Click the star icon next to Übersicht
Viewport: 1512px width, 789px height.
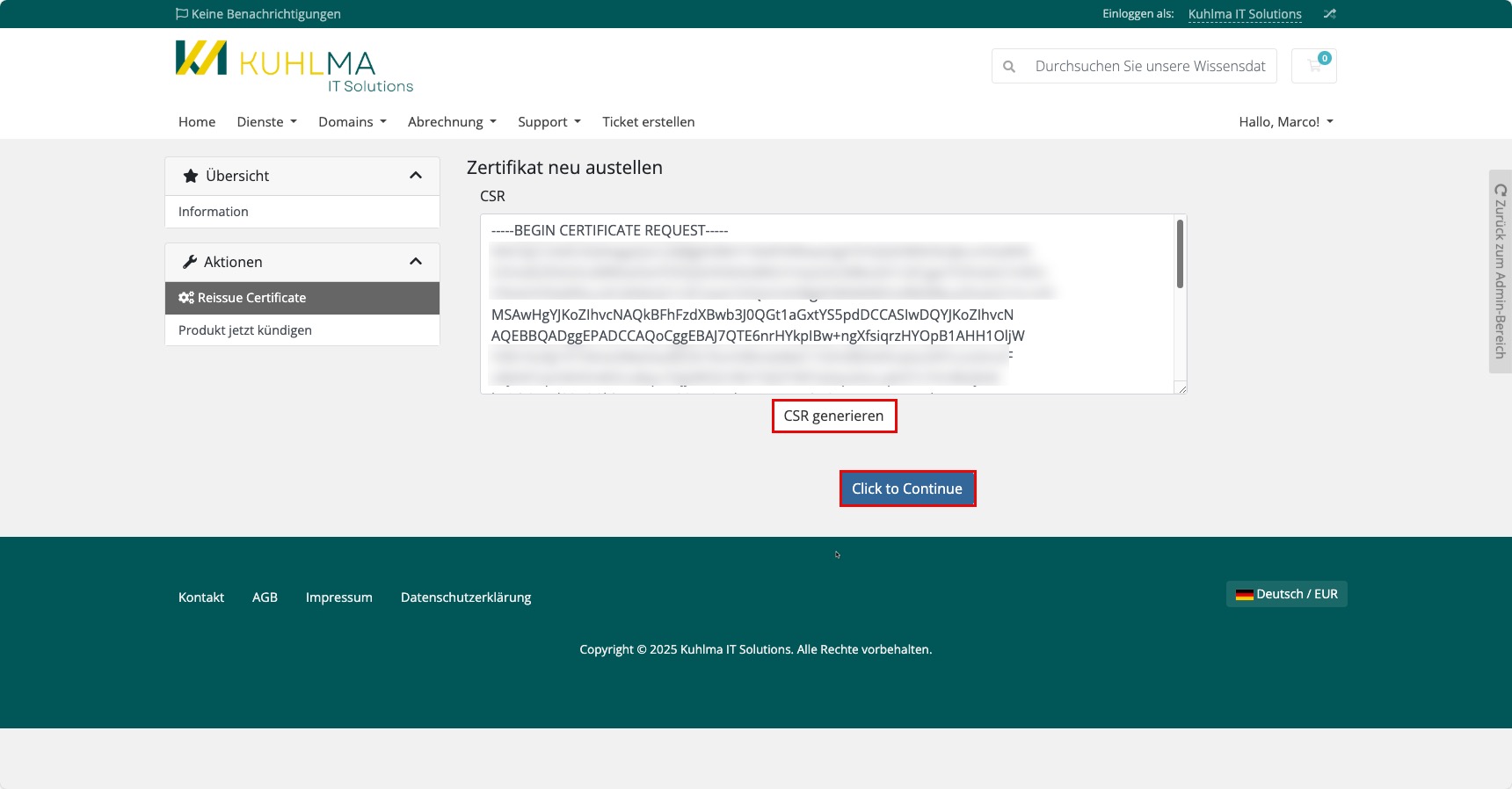190,176
